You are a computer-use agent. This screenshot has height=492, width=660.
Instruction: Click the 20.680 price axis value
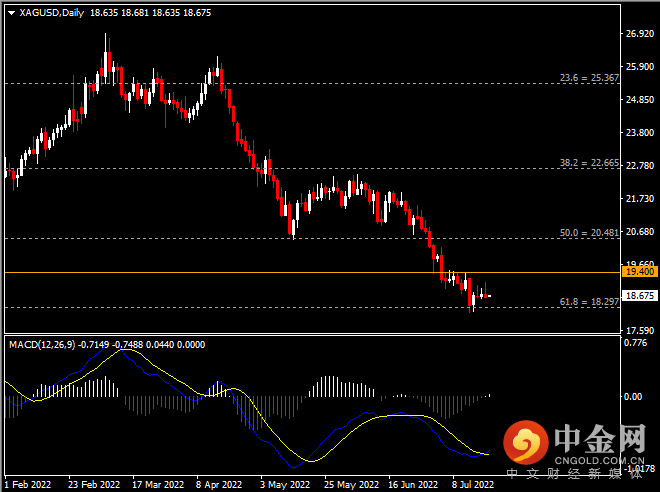(x=640, y=232)
